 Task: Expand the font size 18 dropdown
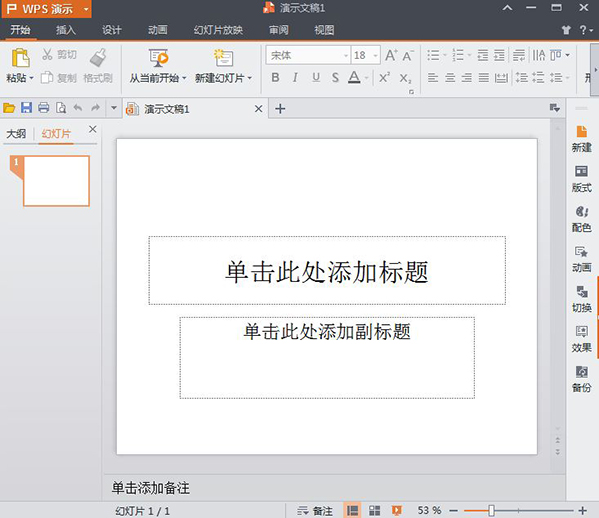coord(376,56)
